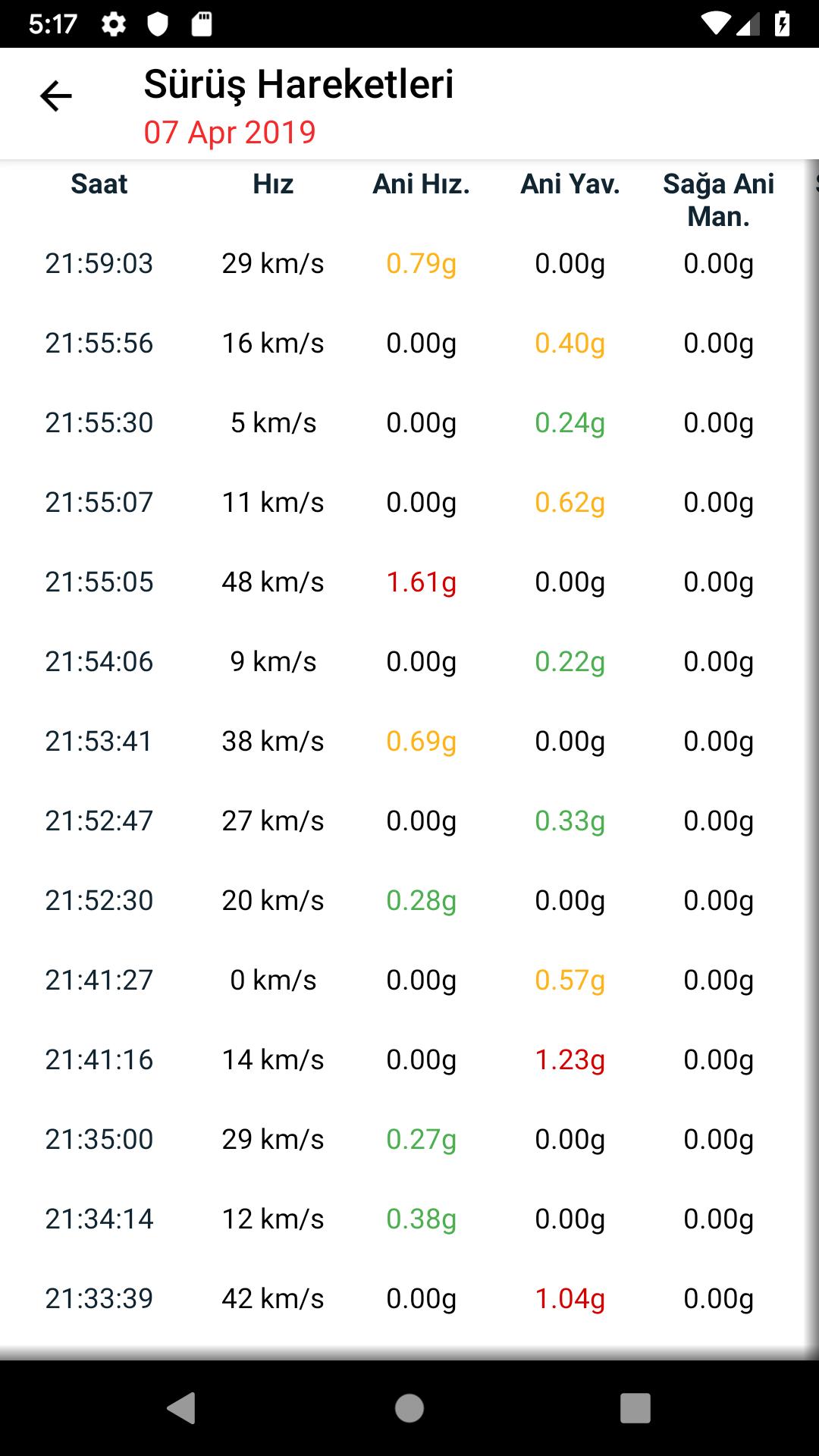Tap the green 0.38g acceleration value
Viewport: 819px width, 1456px height.
(421, 1219)
